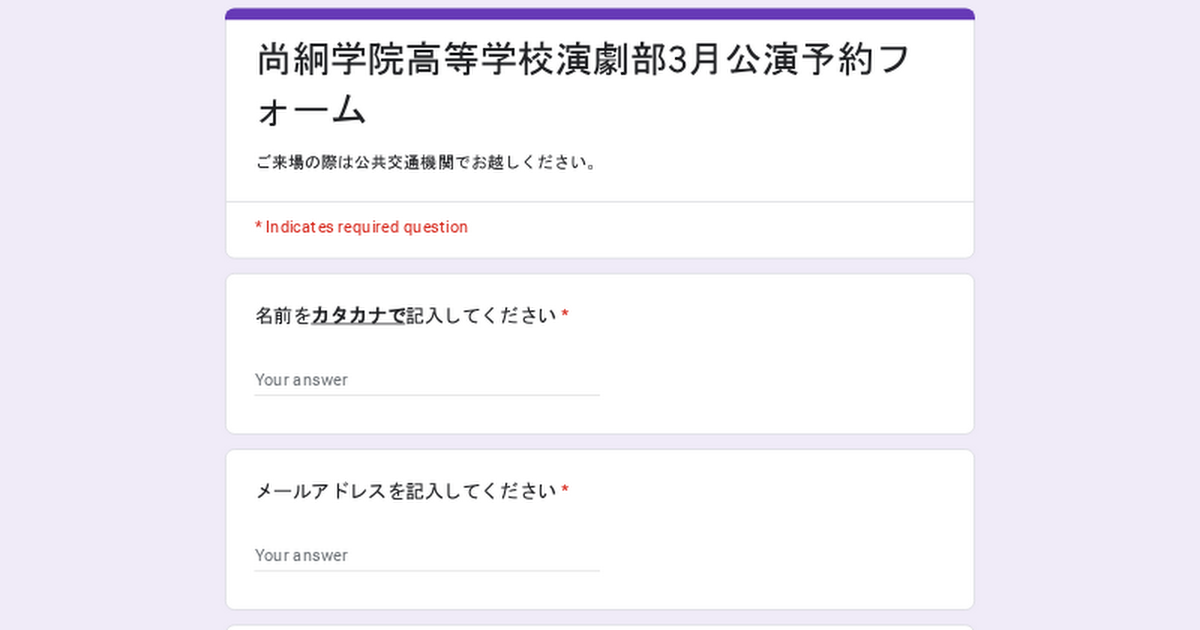Screen dimensions: 1200x630
Task: Click the name answer input field
Action: [427, 380]
